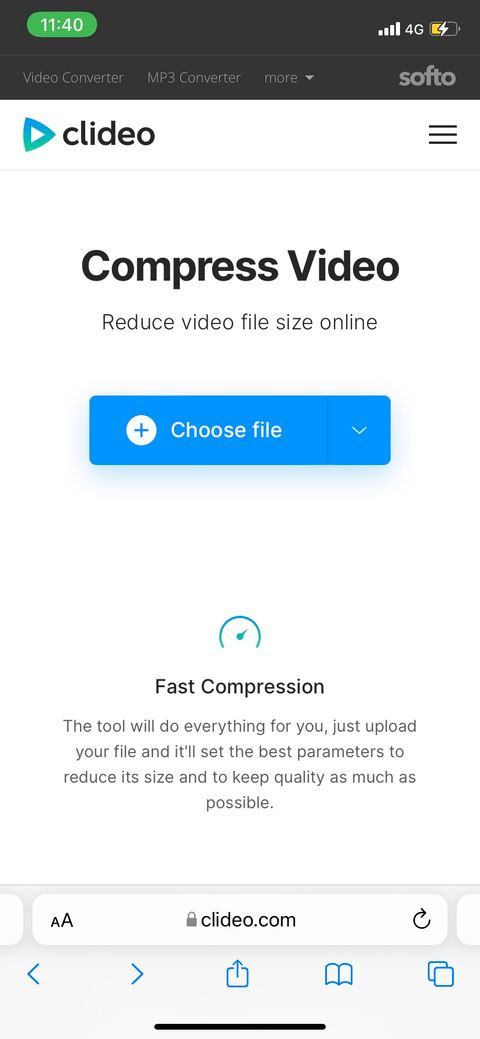Expand the Choose file source dropdown arrow
480x1039 pixels.
[x=359, y=430]
